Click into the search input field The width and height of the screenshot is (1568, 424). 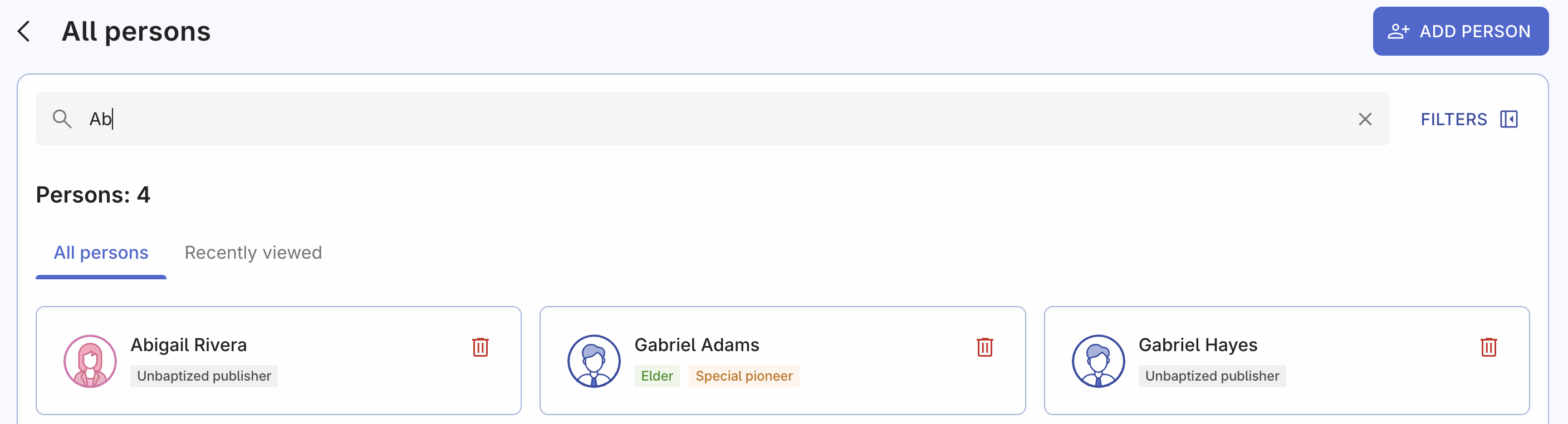[669, 119]
